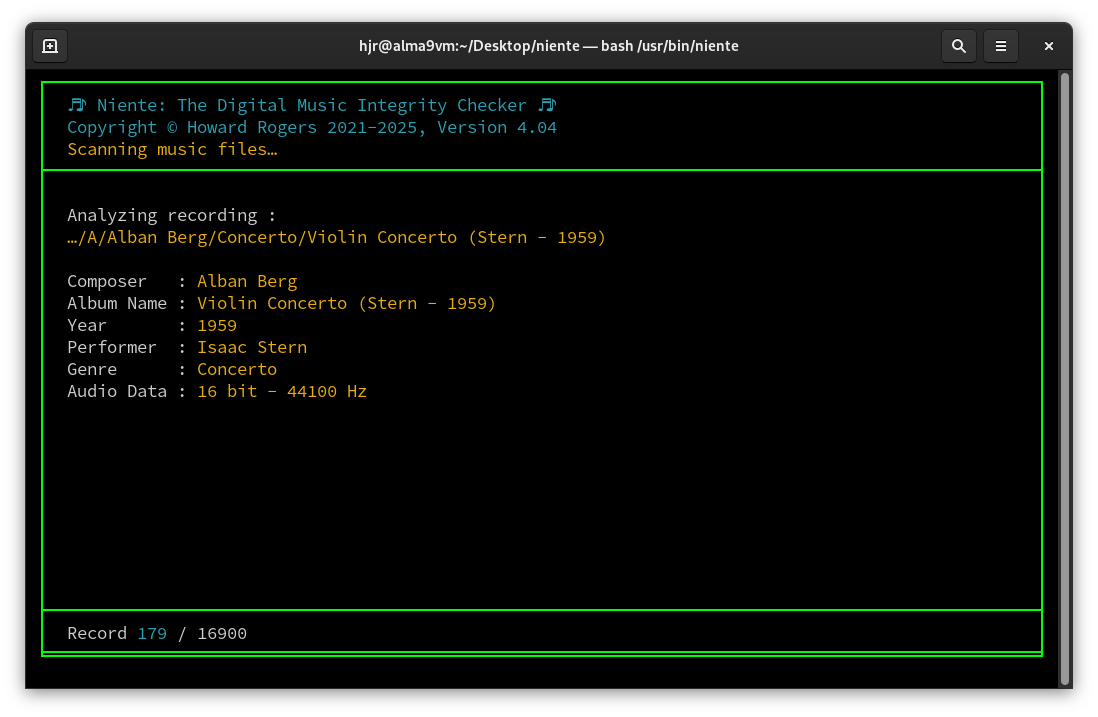Click the total record count 16900
This screenshot has height=717, width=1098.
tap(222, 633)
